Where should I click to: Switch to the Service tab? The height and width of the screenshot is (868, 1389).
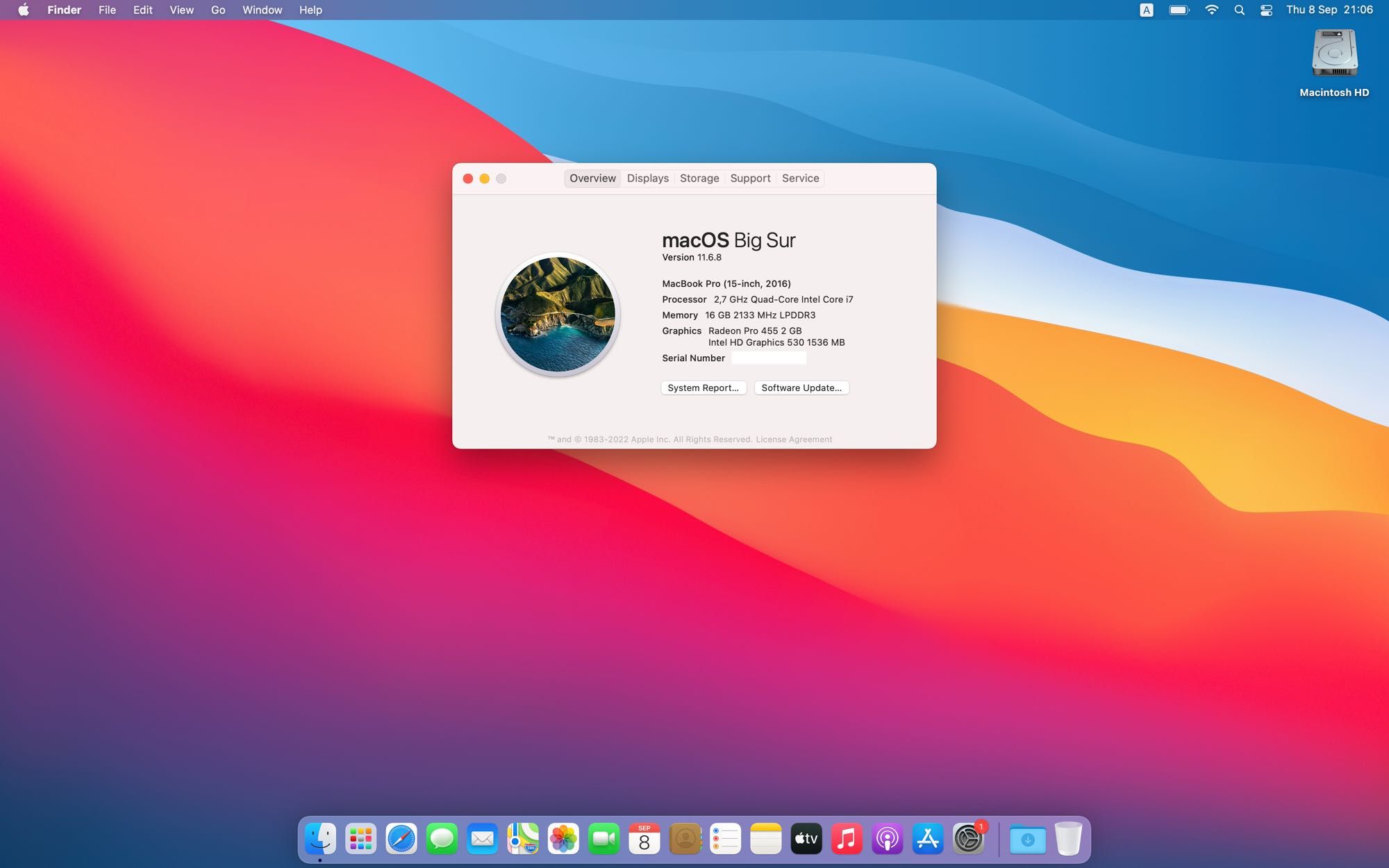point(800,178)
